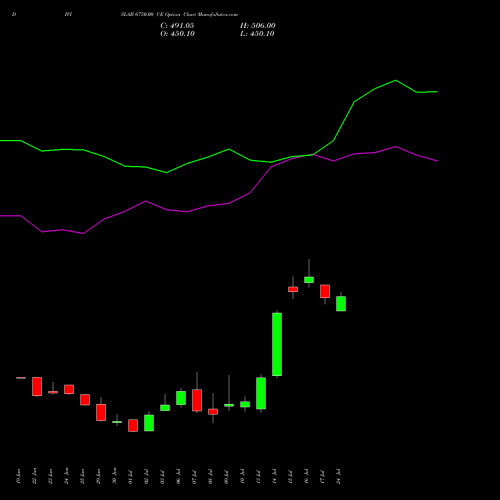The height and width of the screenshot is (500, 500).
Task: Select the last green candle on the right
Action: click(x=341, y=304)
